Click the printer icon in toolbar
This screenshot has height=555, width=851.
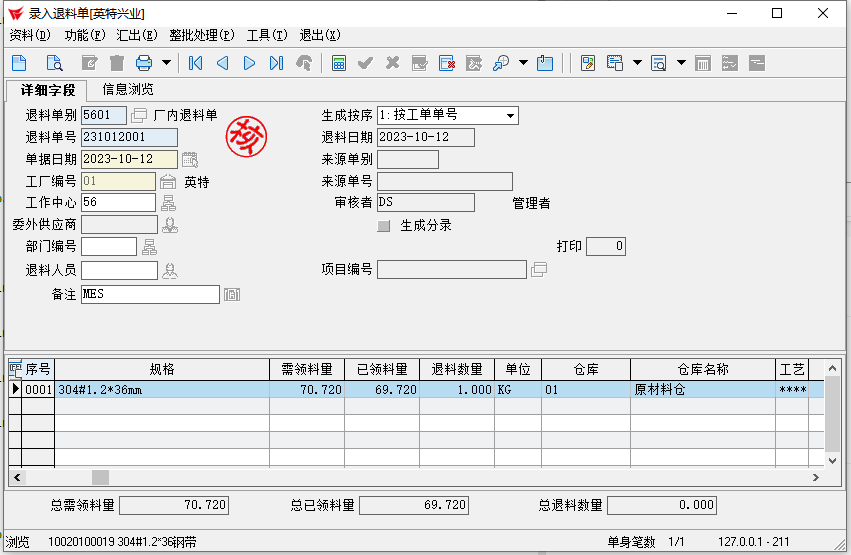pos(143,63)
